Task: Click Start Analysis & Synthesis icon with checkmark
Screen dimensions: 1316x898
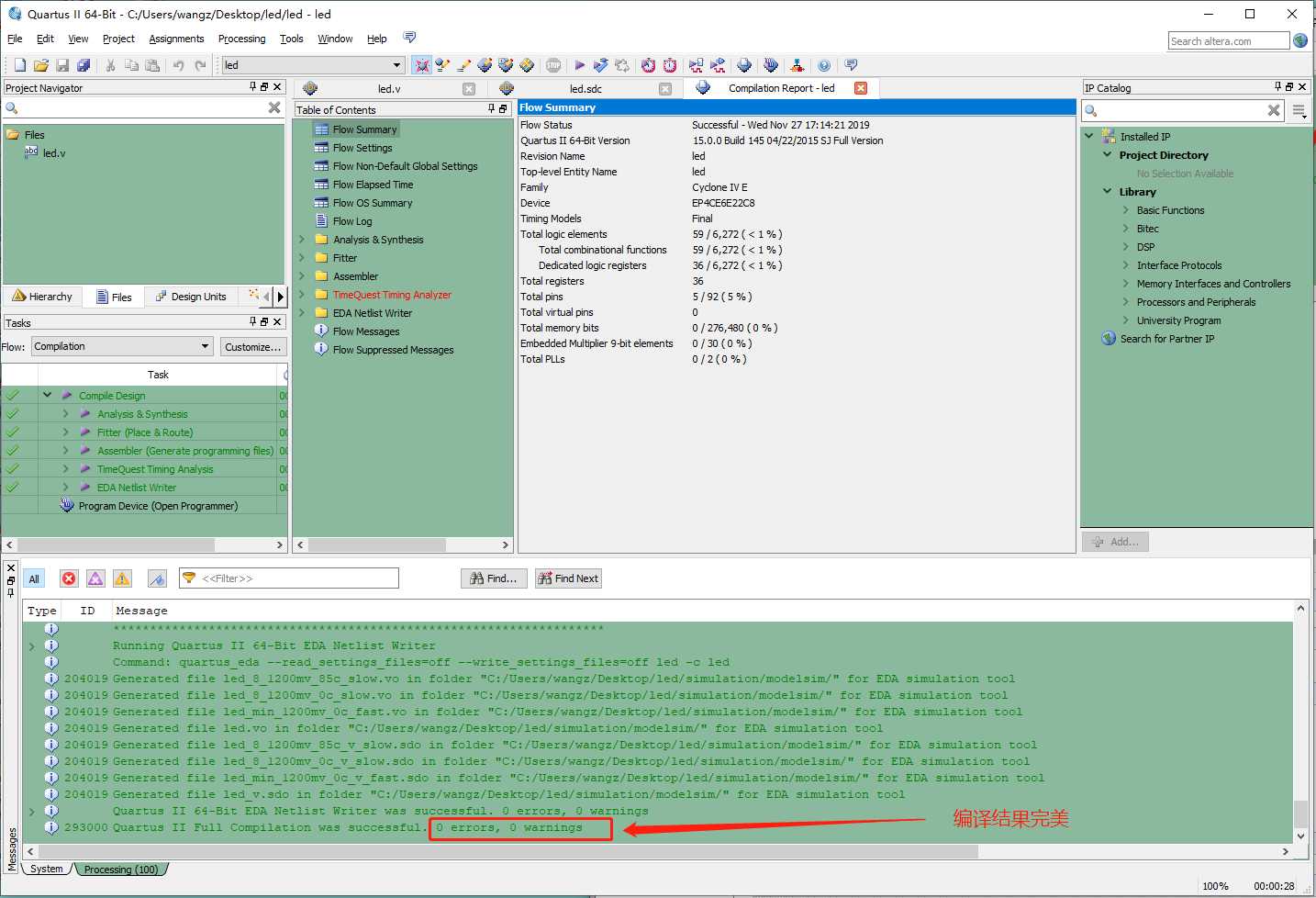Action: click(x=600, y=65)
